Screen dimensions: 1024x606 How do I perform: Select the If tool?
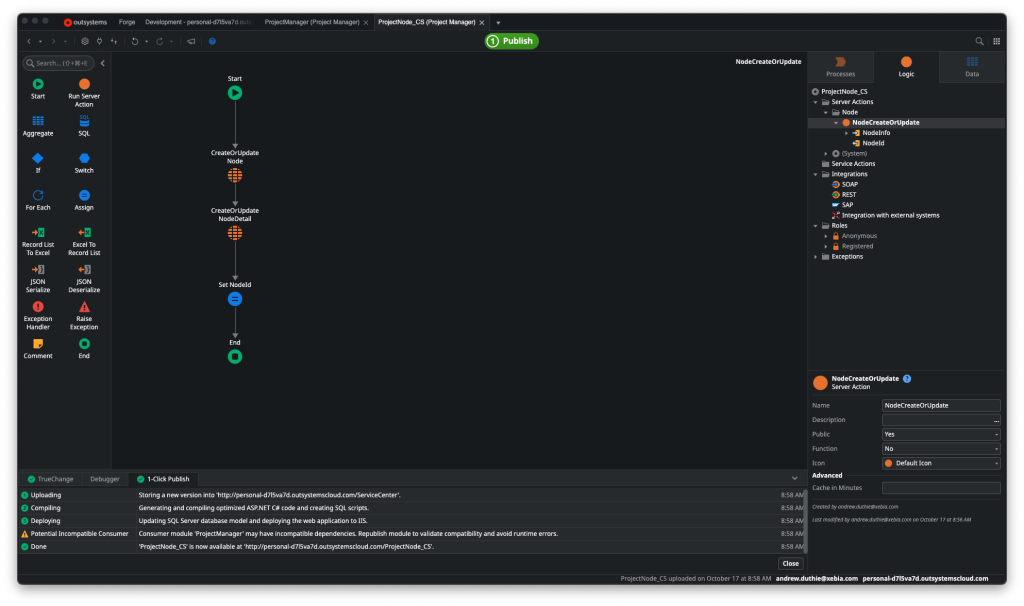pyautogui.click(x=38, y=163)
